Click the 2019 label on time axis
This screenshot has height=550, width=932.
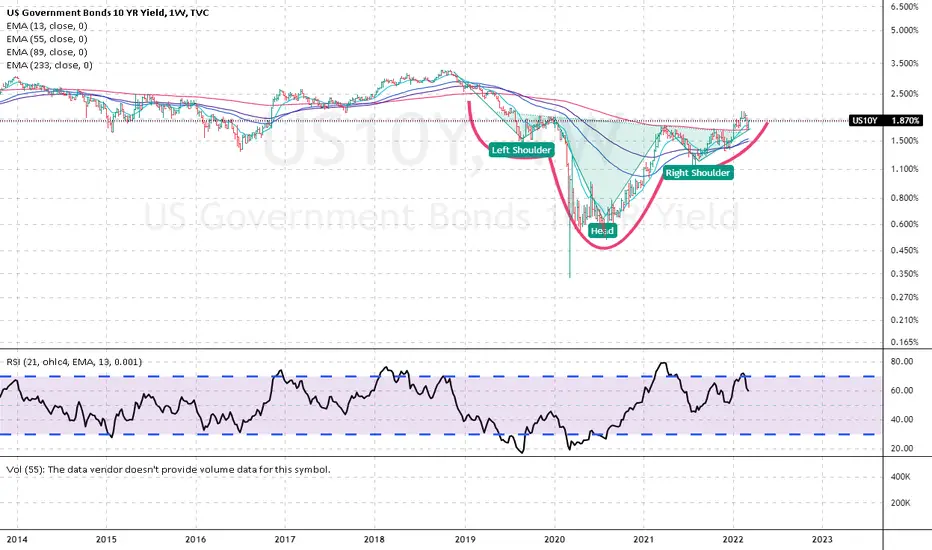tap(465, 539)
